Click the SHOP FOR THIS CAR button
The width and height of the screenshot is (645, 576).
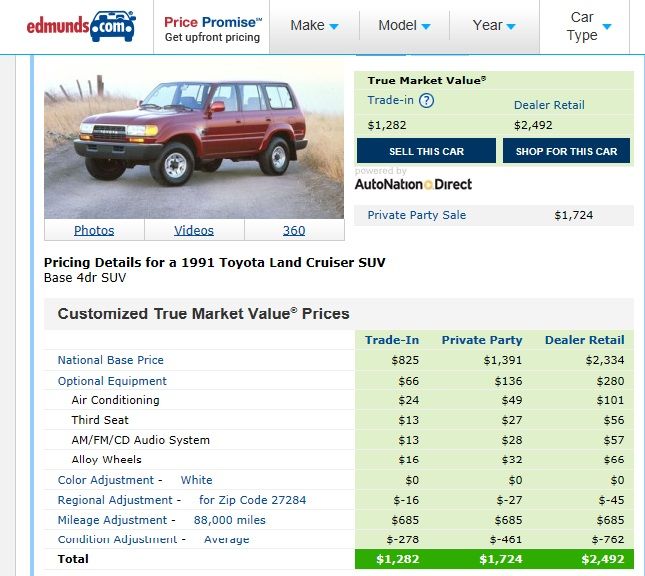point(566,151)
